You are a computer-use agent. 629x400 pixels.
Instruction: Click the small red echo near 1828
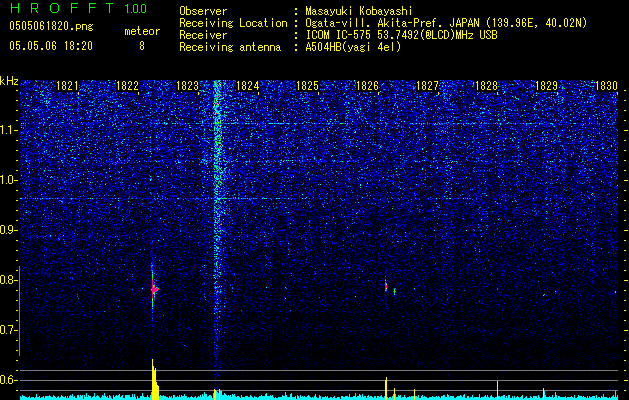pos(497,288)
